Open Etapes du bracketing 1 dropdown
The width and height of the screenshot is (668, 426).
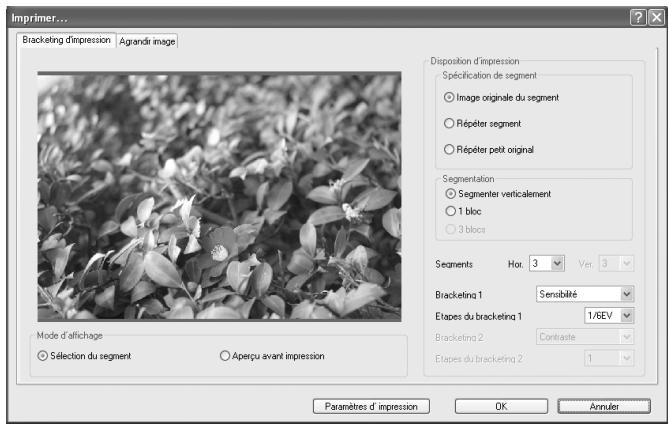tap(609, 316)
